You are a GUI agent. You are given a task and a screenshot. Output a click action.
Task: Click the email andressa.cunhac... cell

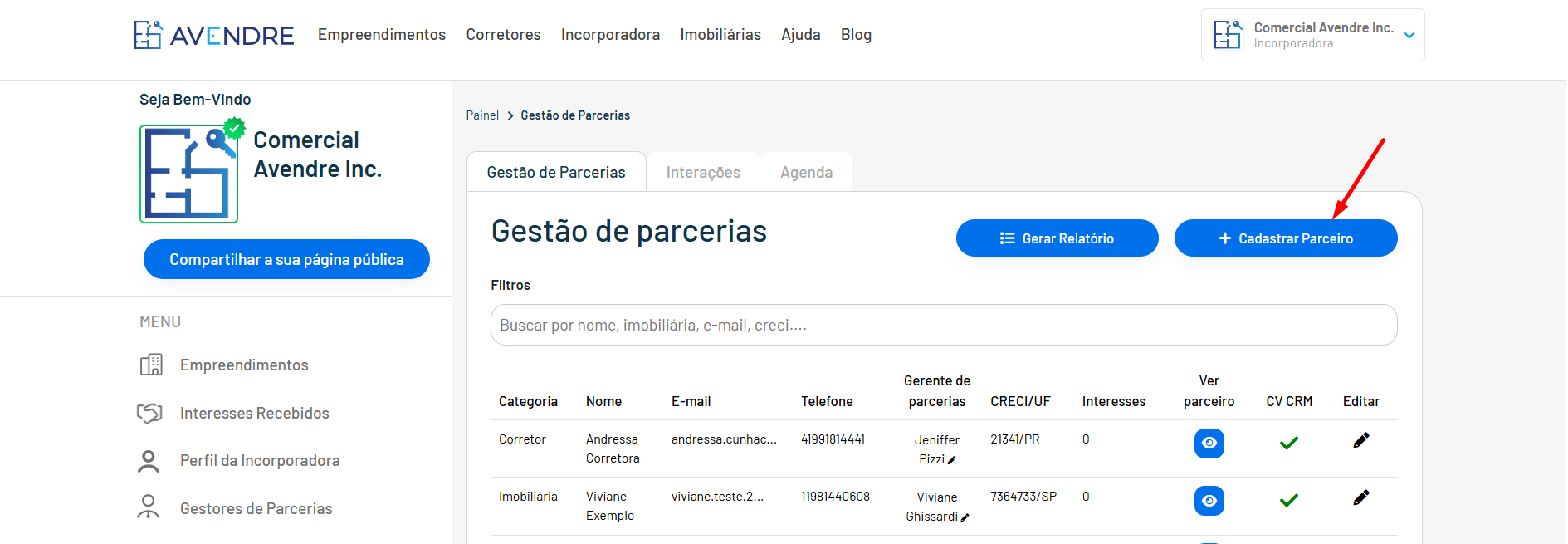724,439
